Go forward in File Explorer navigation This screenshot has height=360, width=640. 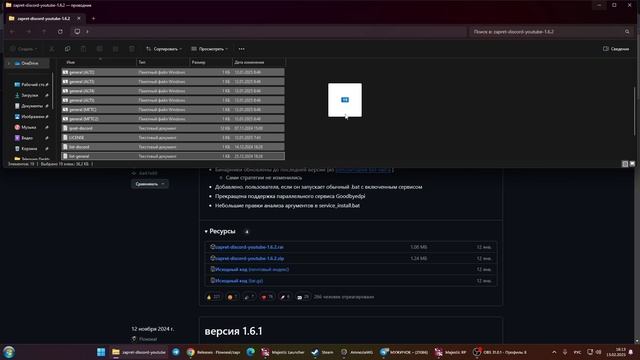pos(29,31)
